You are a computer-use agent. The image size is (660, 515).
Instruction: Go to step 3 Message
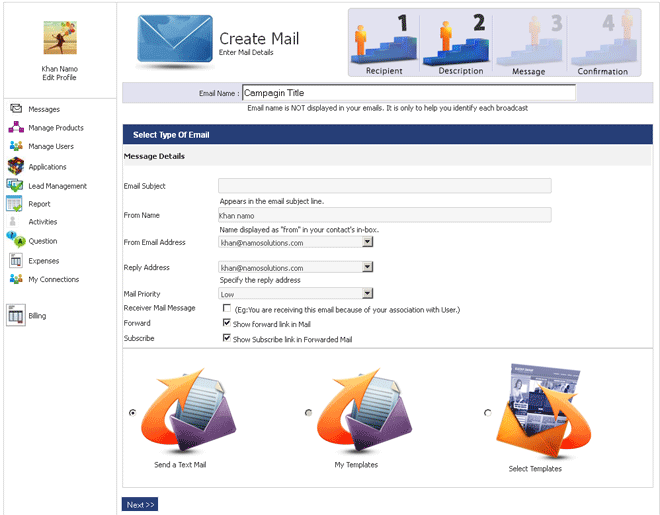tap(530, 44)
